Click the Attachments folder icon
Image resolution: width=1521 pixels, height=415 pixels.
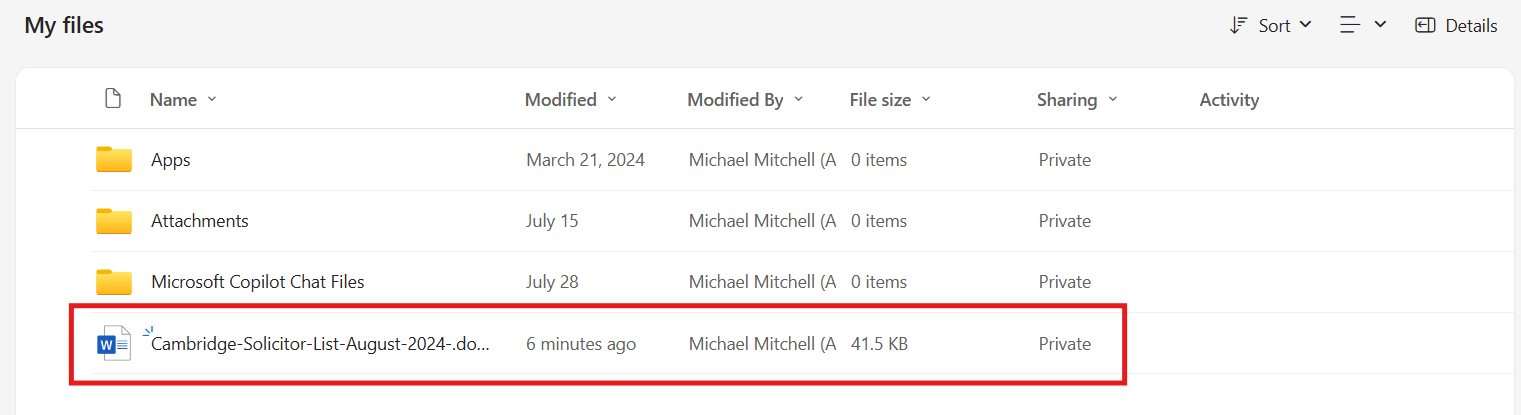(x=114, y=221)
